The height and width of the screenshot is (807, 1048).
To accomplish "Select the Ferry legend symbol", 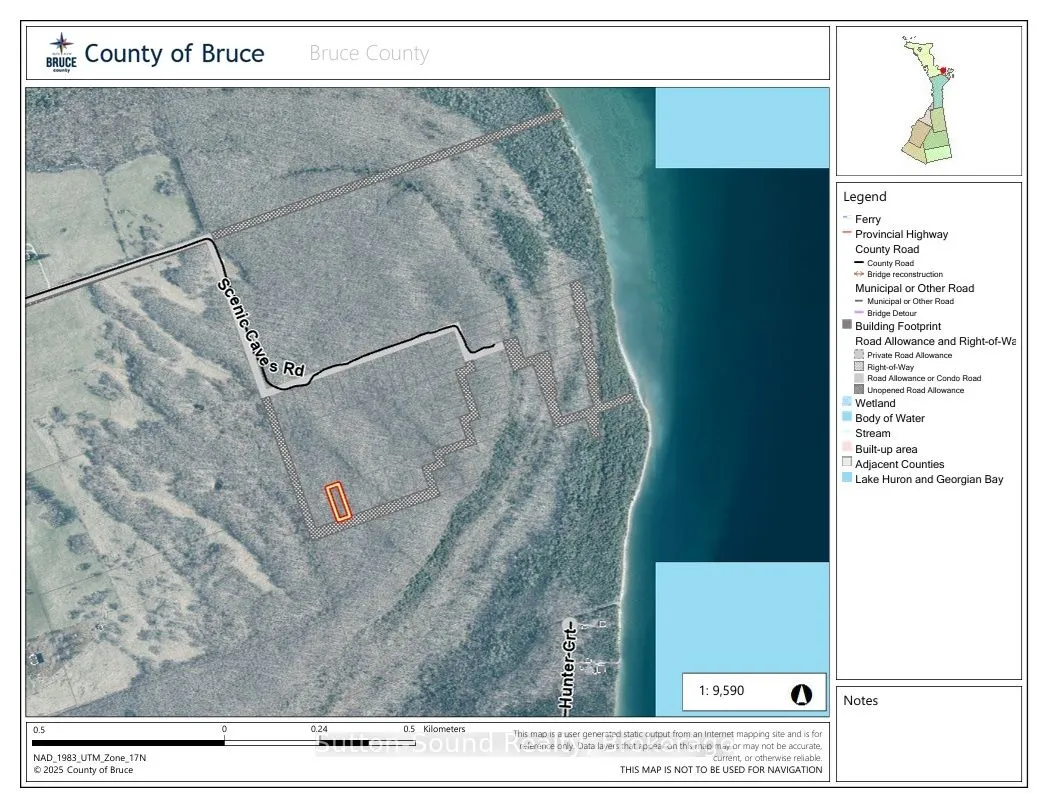I will (x=845, y=219).
